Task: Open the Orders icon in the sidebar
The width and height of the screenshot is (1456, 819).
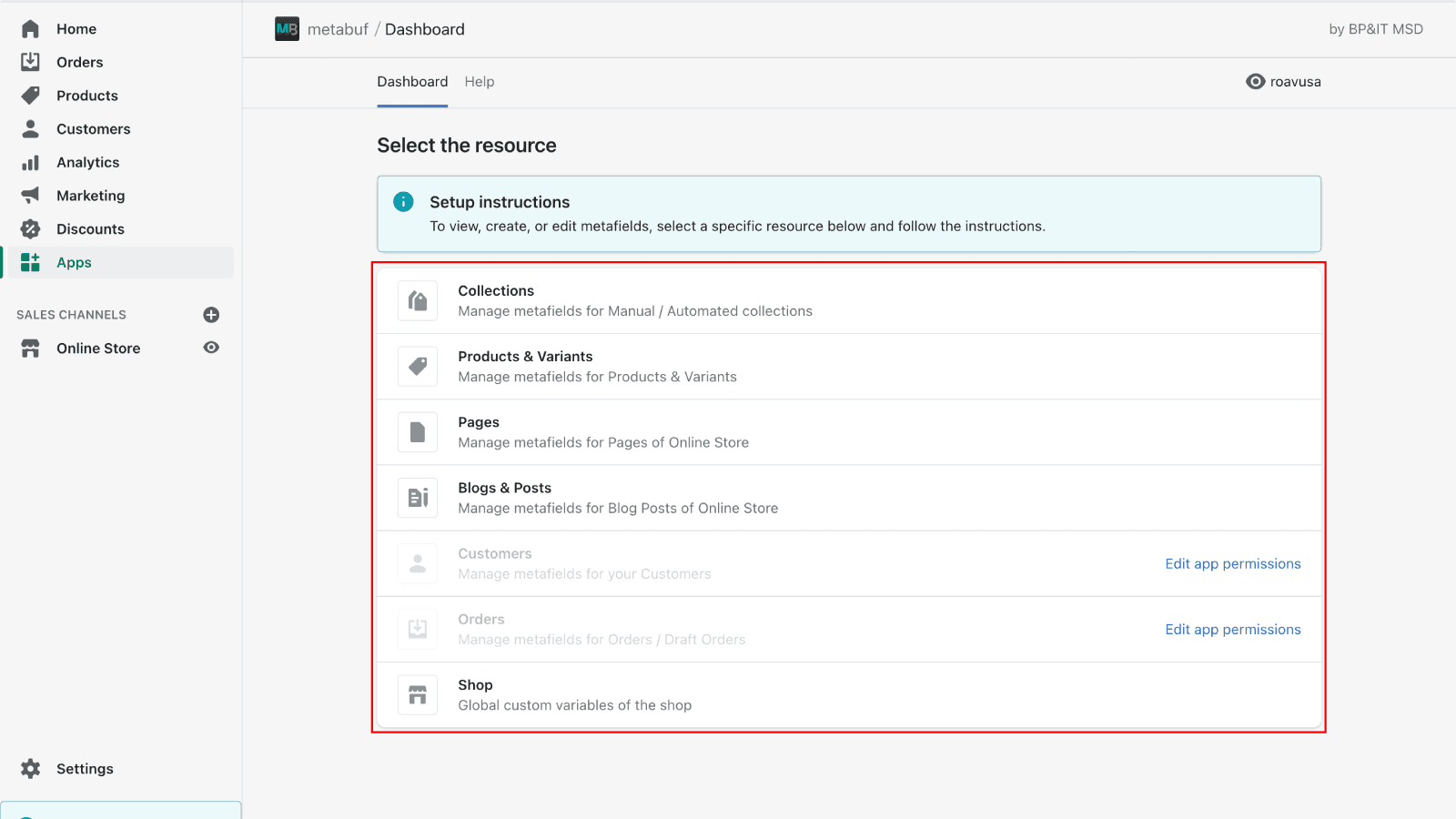Action: pyautogui.click(x=30, y=62)
